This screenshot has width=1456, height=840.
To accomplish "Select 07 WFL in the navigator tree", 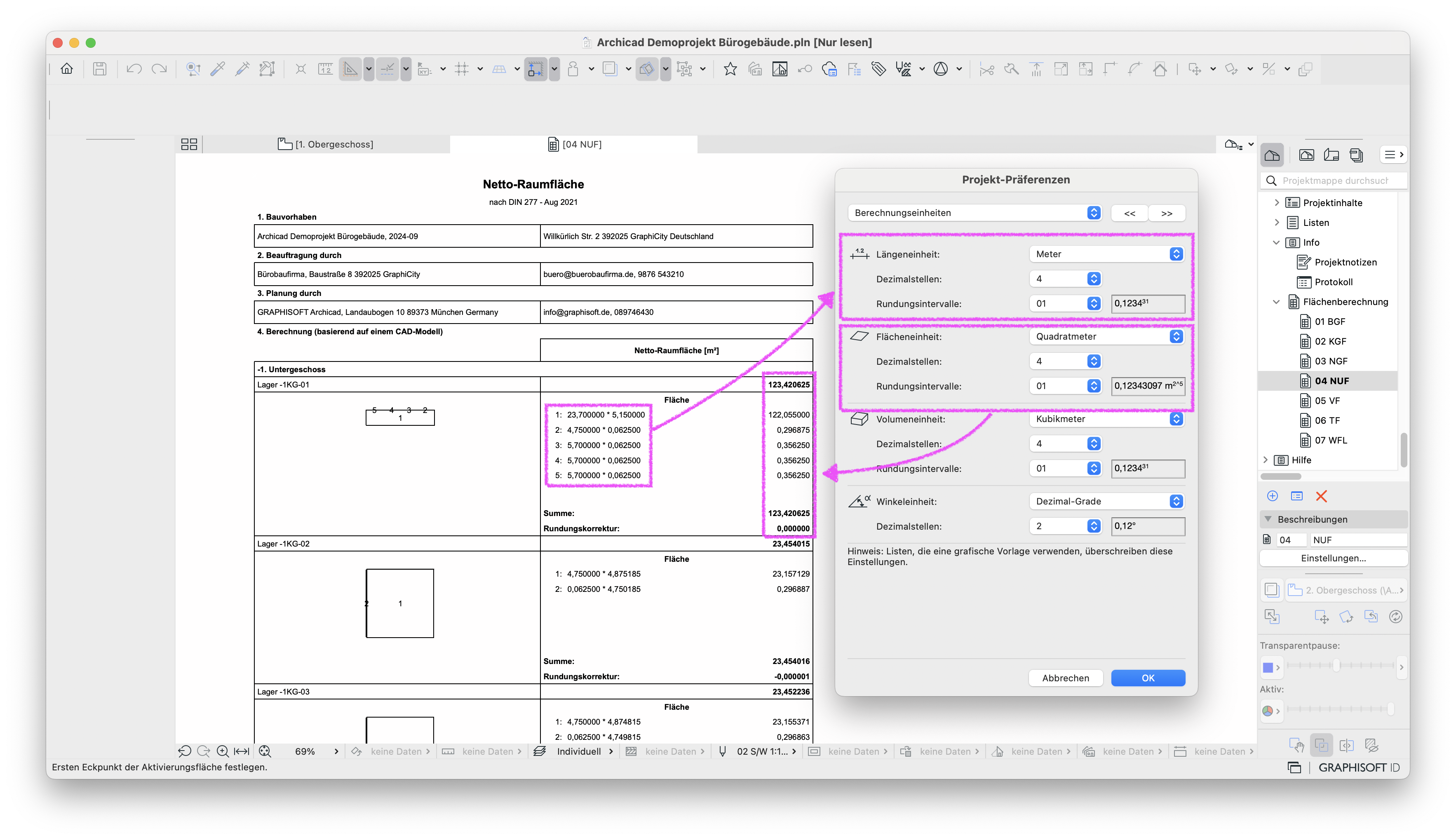I will [x=1331, y=440].
